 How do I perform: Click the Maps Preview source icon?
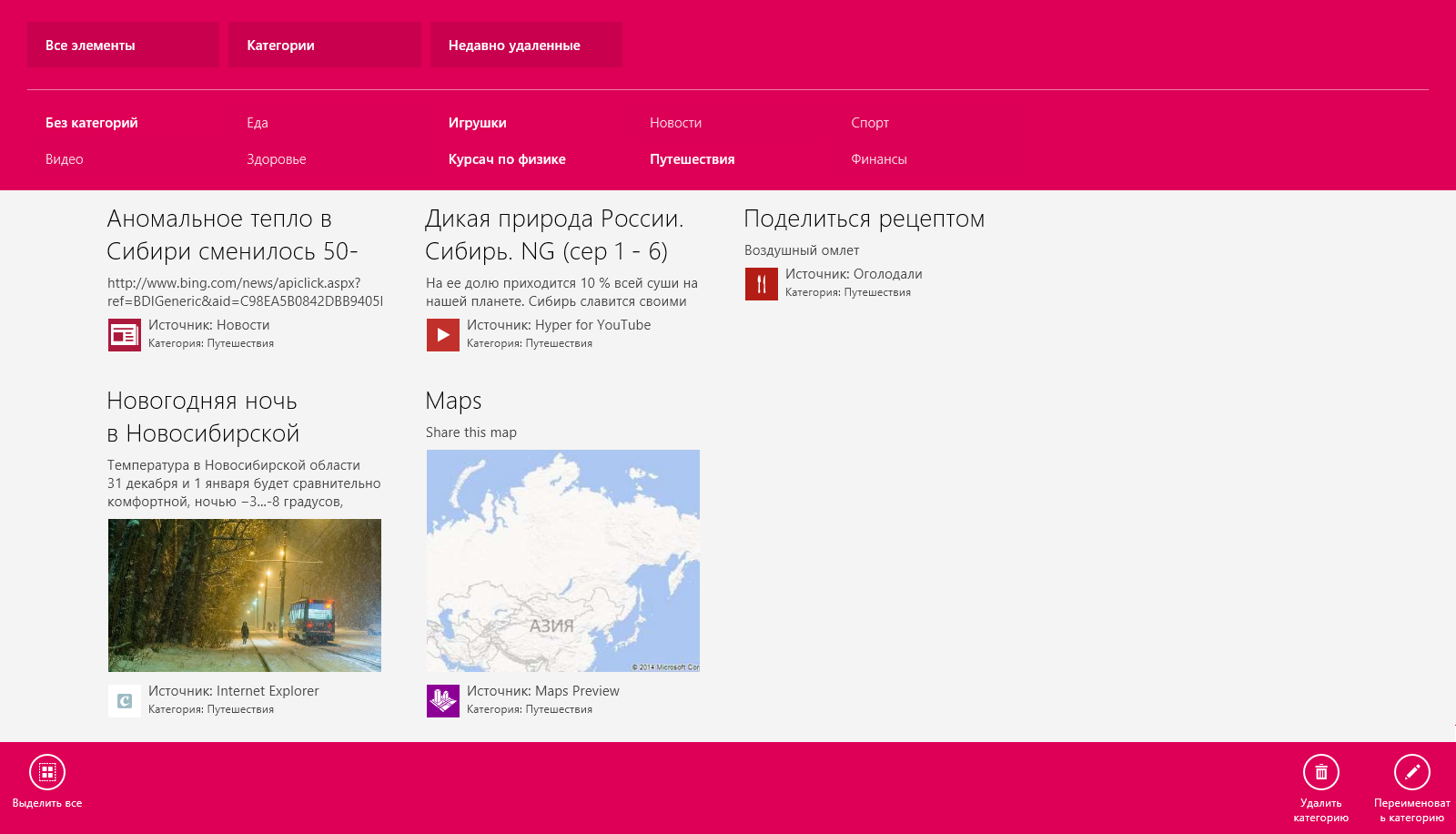(443, 701)
